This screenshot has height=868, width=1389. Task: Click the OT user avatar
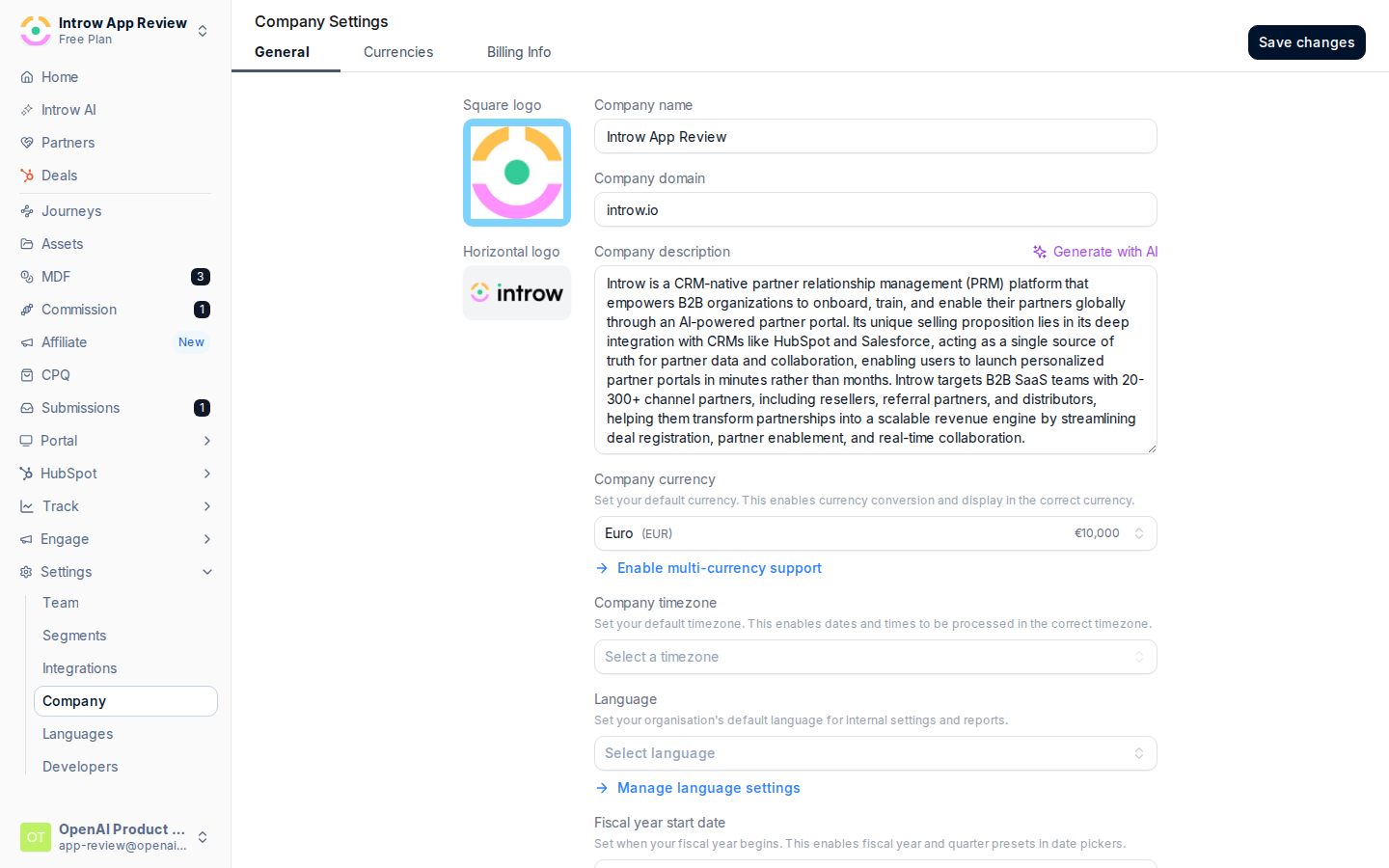tap(36, 837)
